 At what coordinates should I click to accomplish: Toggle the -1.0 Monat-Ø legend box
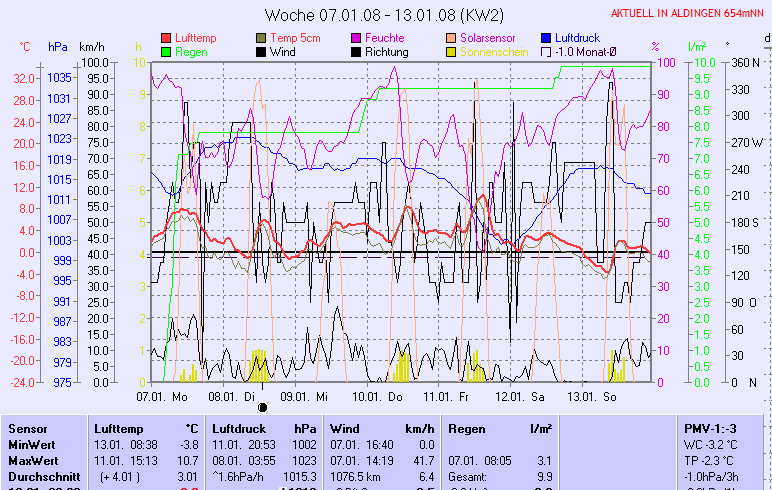coord(546,52)
